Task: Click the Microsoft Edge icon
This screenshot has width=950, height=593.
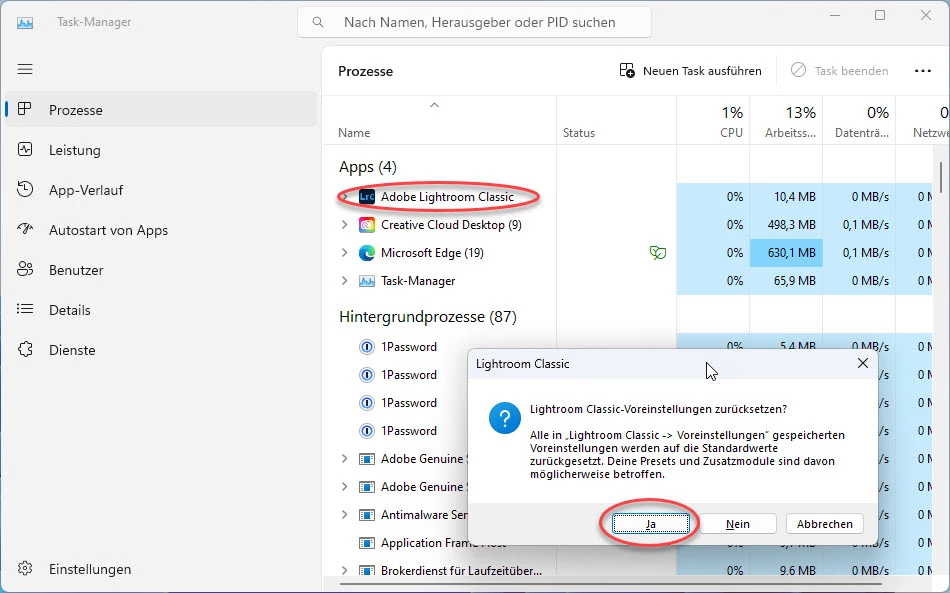Action: [x=367, y=253]
